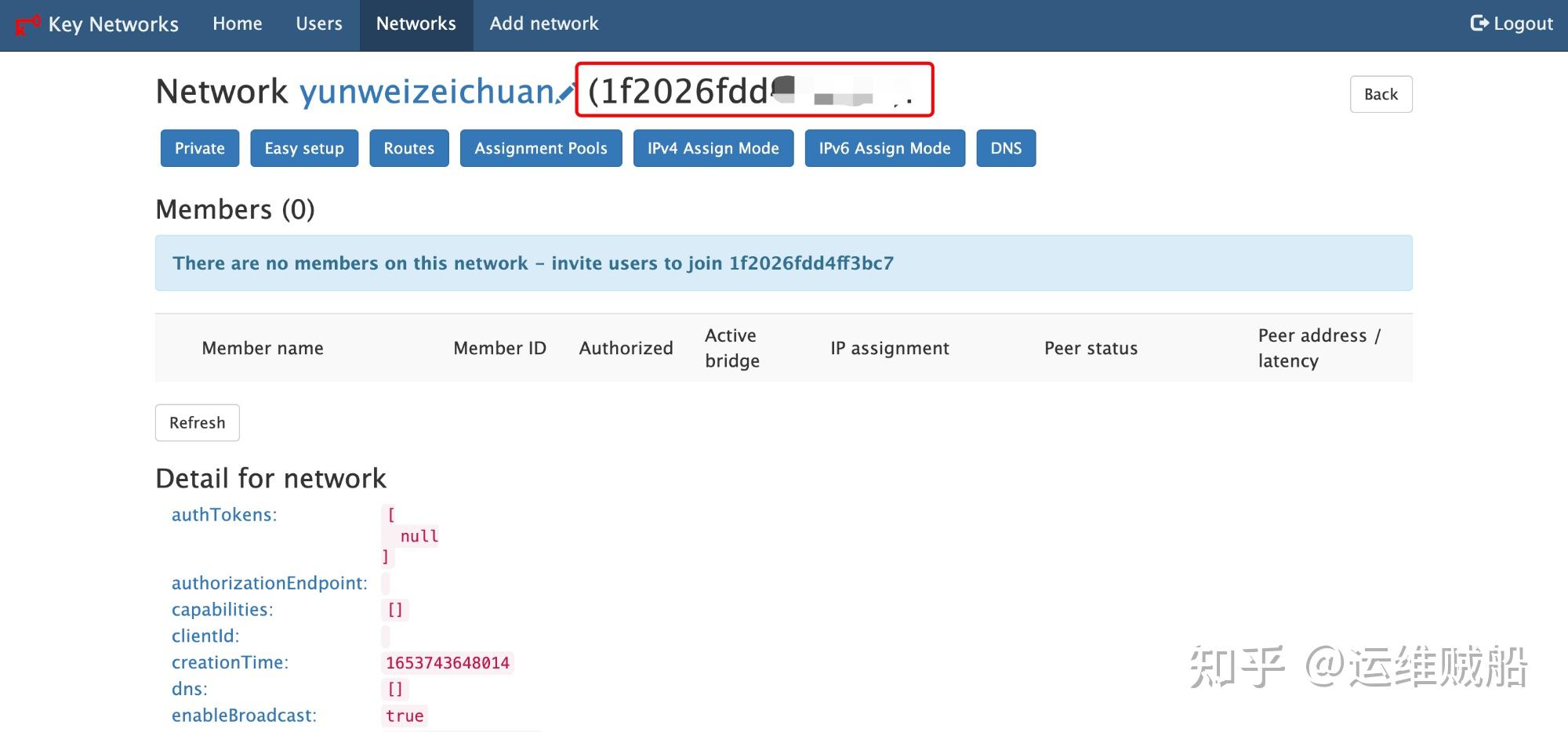
Task: Click the Active bridge column header
Action: click(x=732, y=348)
